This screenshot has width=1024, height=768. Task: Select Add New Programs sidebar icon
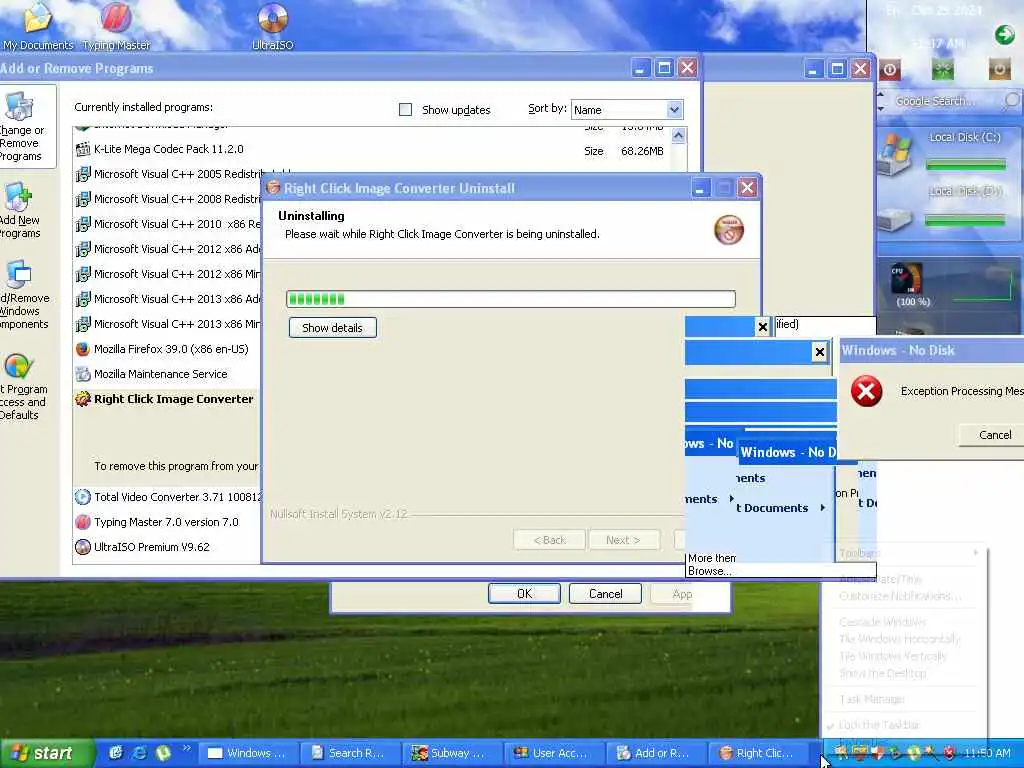[x=18, y=197]
